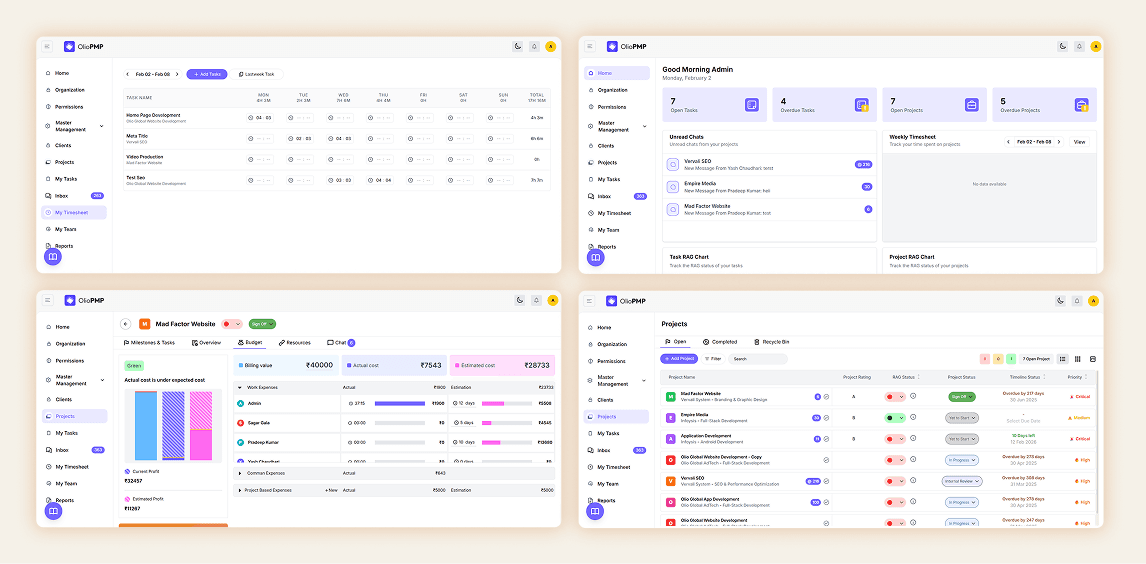Image resolution: width=1146 pixels, height=564 pixels.
Task: Toggle the check circle for Application Development project
Action: click(x=826, y=439)
